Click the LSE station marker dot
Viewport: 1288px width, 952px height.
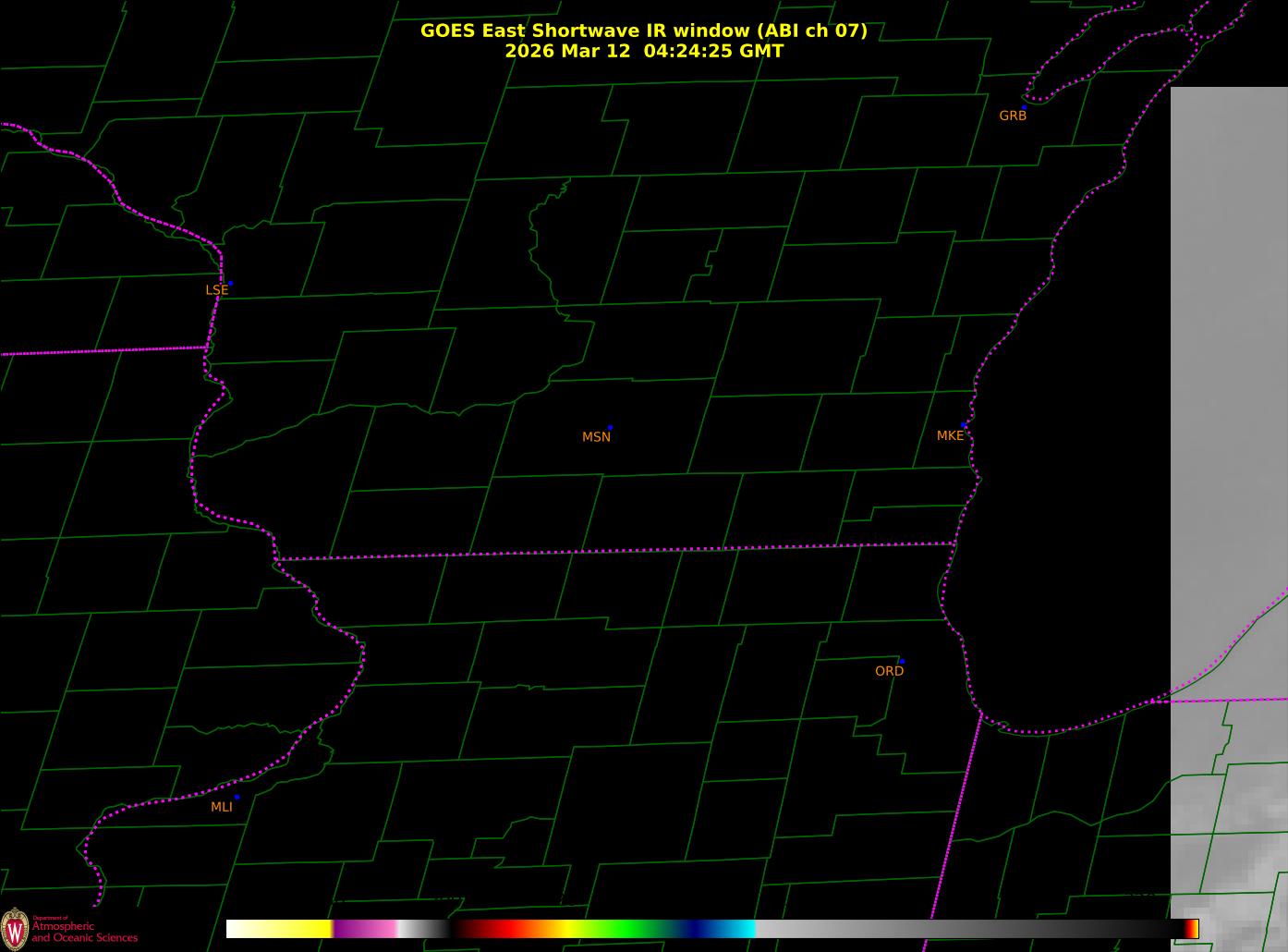[x=230, y=283]
